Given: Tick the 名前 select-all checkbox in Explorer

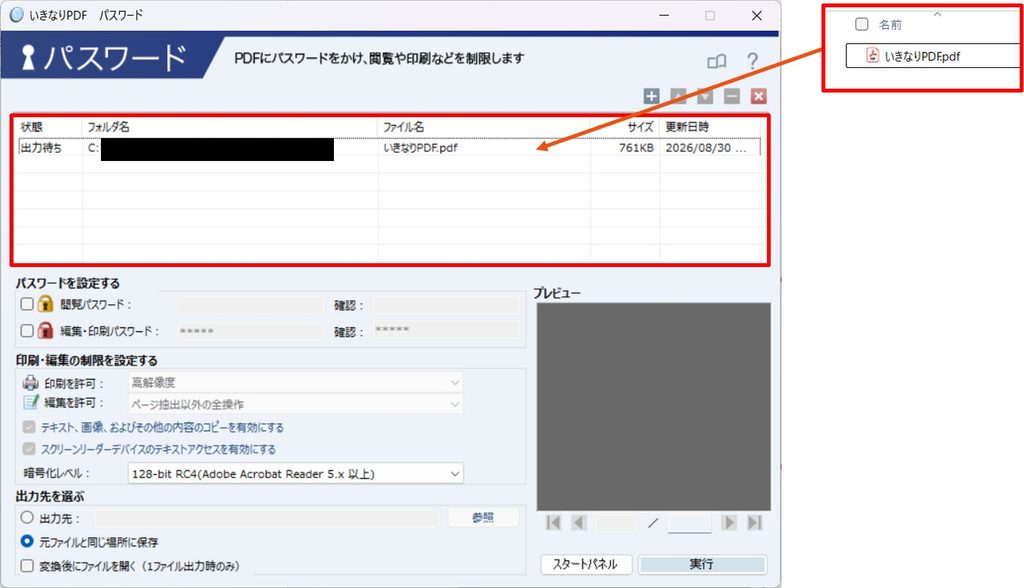Looking at the screenshot, I should click(861, 24).
